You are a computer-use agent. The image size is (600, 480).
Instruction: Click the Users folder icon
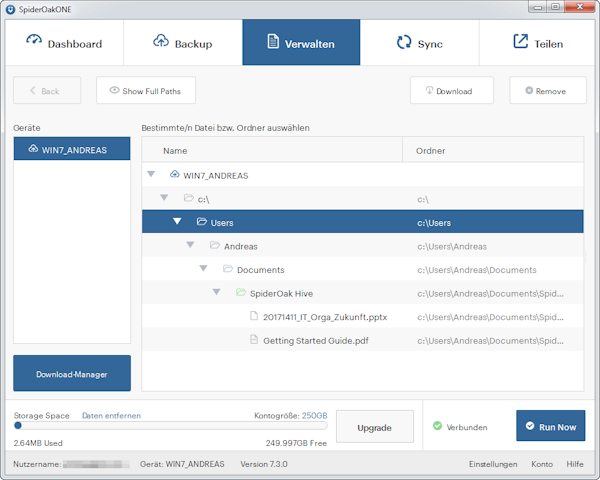coord(202,222)
